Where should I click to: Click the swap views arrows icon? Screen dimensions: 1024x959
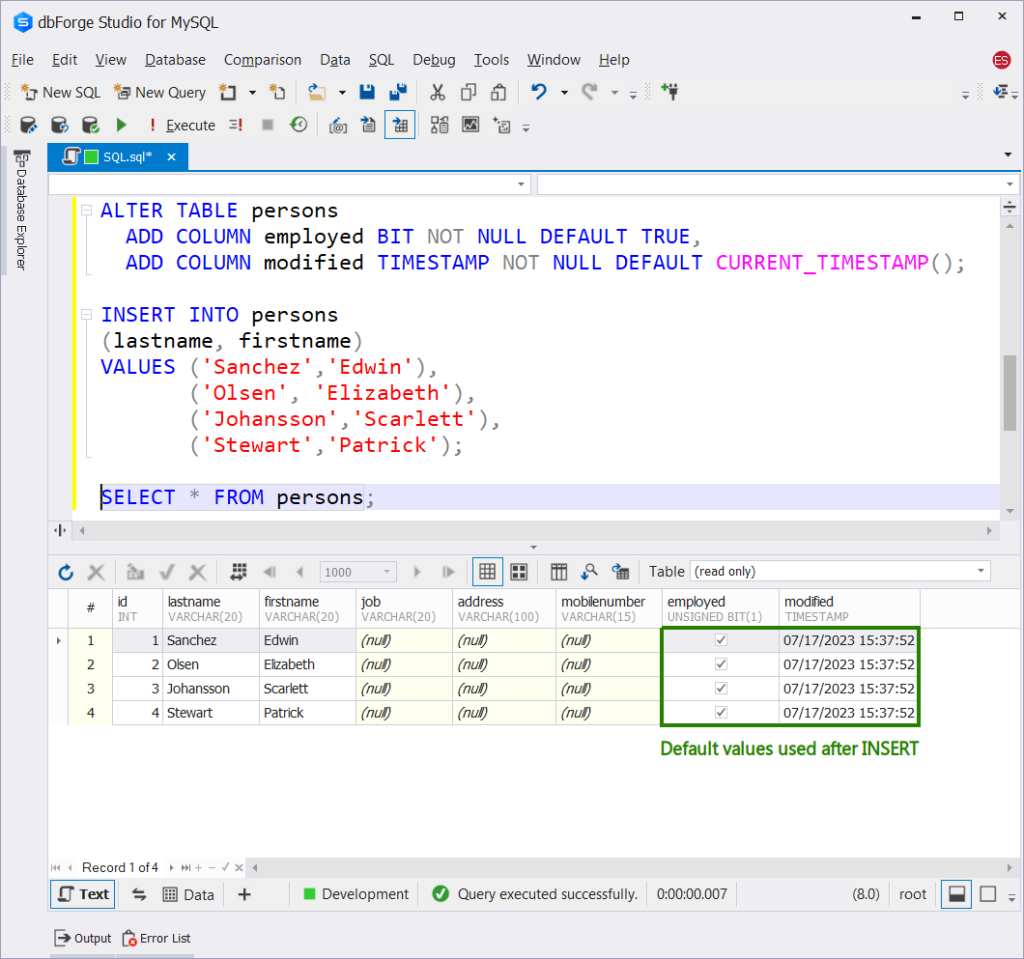point(139,894)
